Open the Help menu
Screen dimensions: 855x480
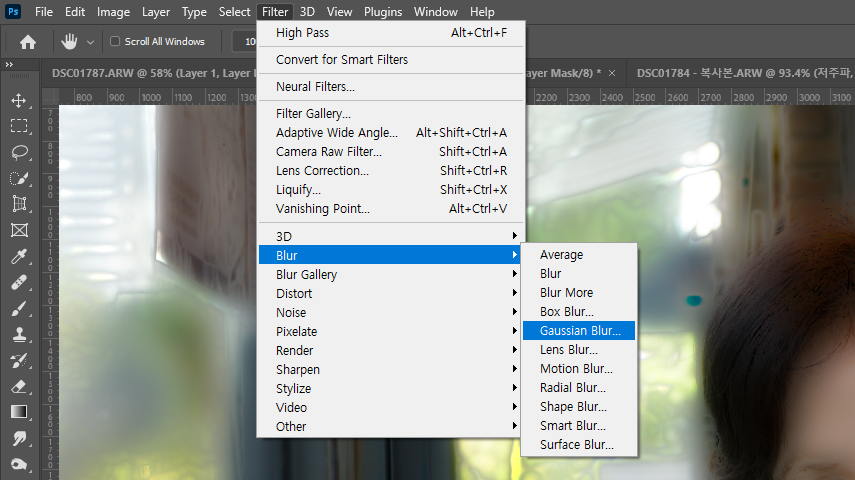click(482, 11)
